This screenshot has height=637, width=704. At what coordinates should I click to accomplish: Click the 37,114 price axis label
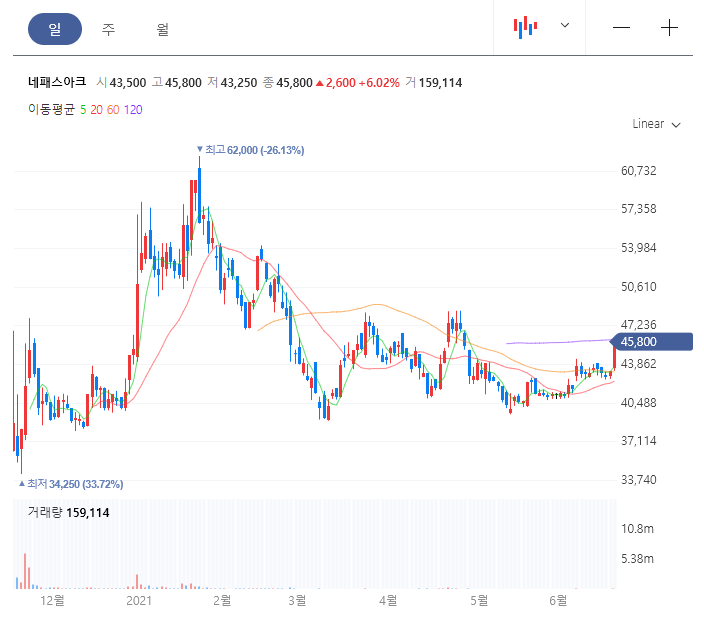tap(638, 441)
